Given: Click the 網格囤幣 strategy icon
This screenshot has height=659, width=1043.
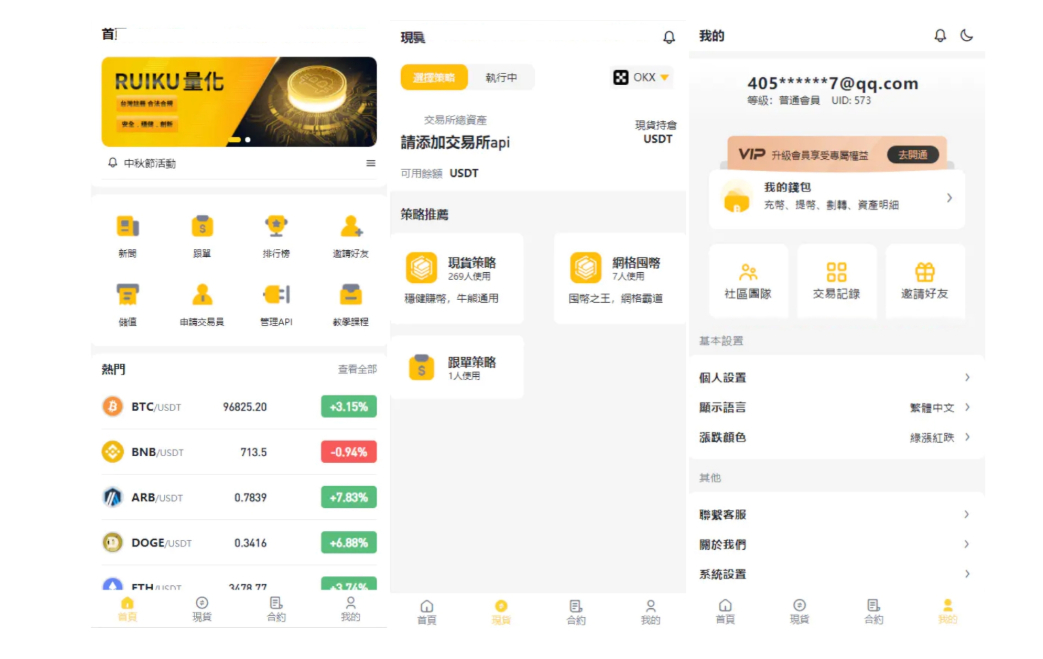Looking at the screenshot, I should [585, 268].
